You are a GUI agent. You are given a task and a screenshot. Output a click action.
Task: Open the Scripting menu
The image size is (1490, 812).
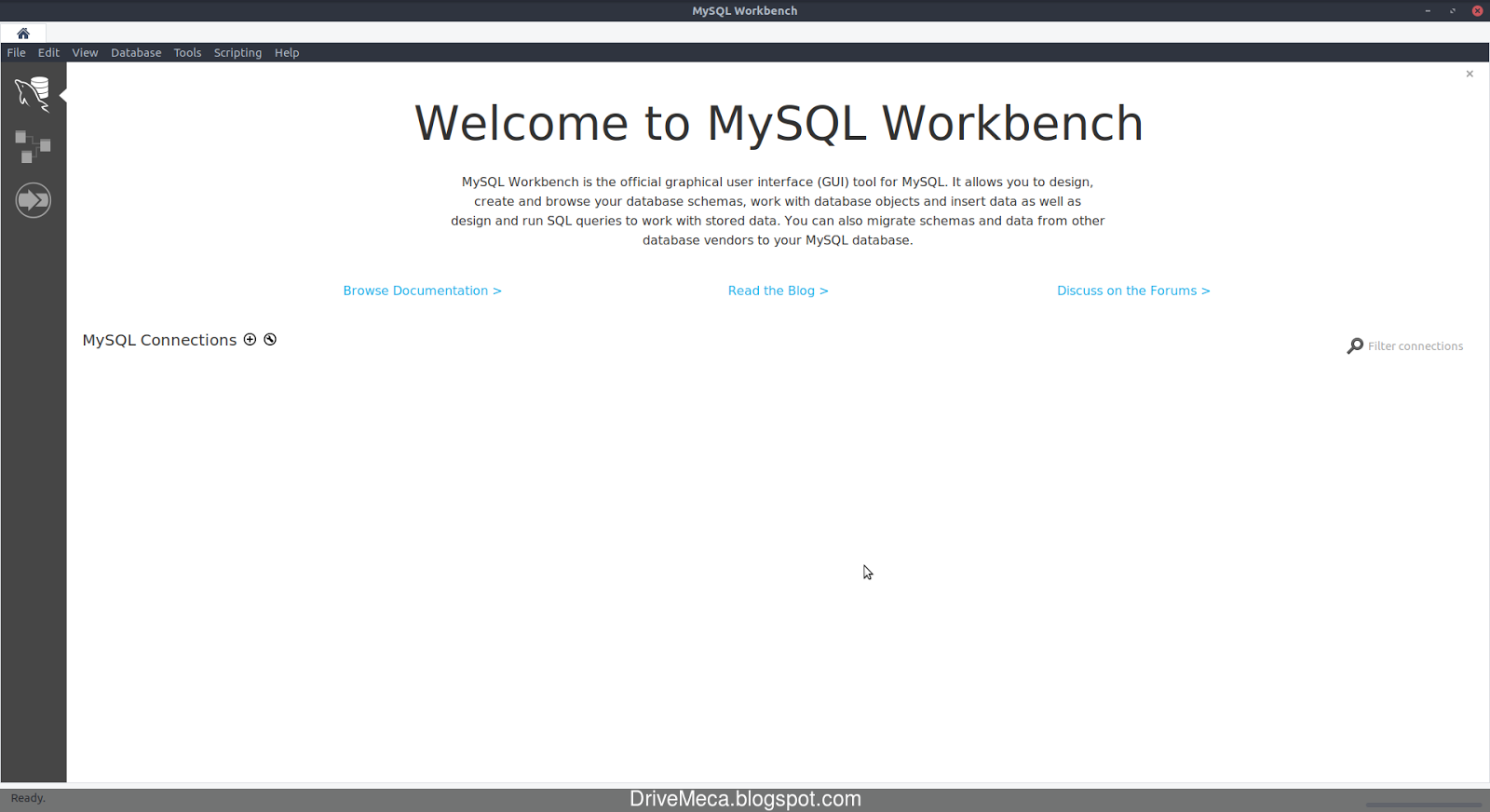pyautogui.click(x=237, y=53)
